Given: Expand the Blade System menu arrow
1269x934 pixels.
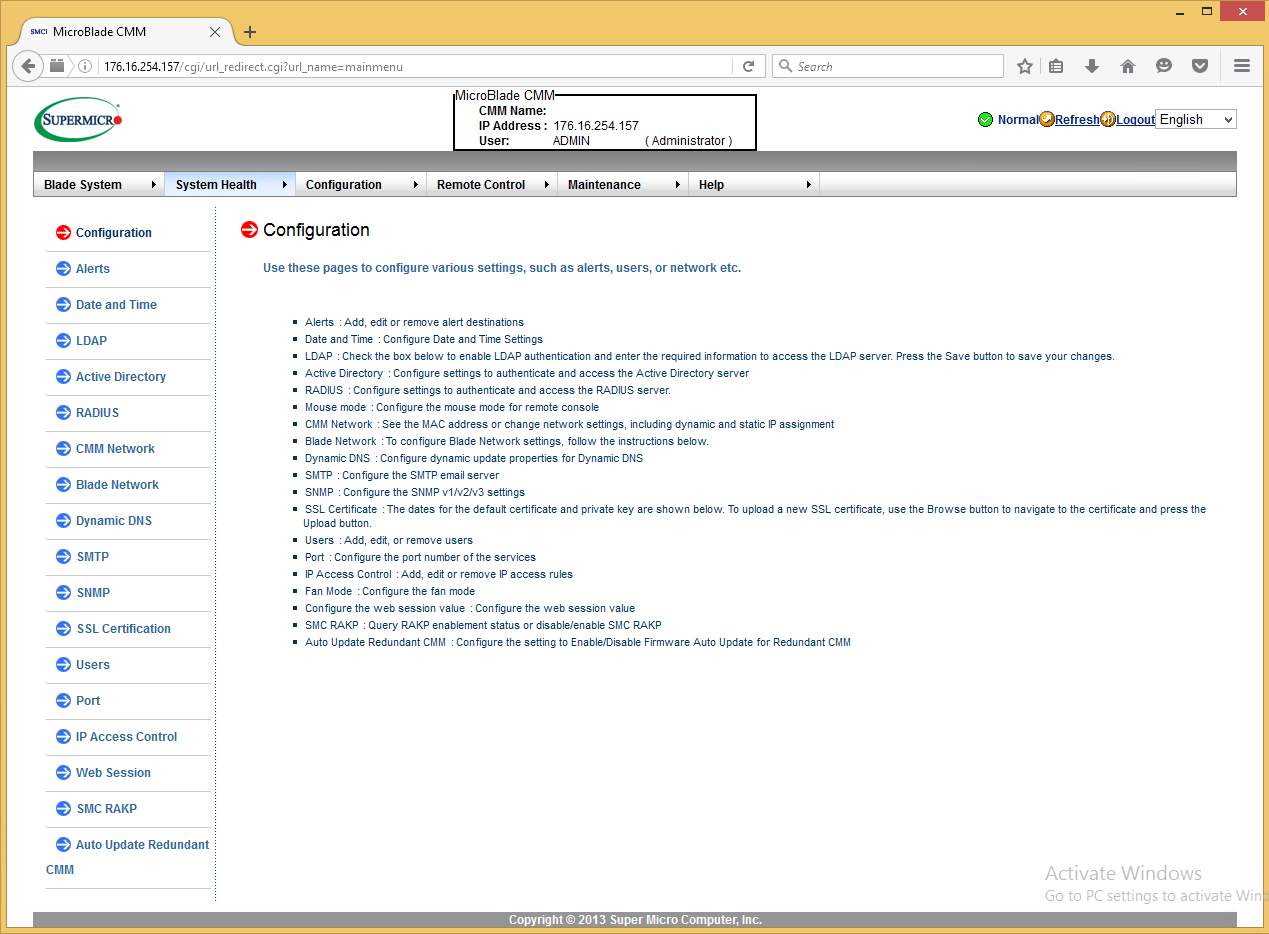Looking at the screenshot, I should pyautogui.click(x=153, y=184).
